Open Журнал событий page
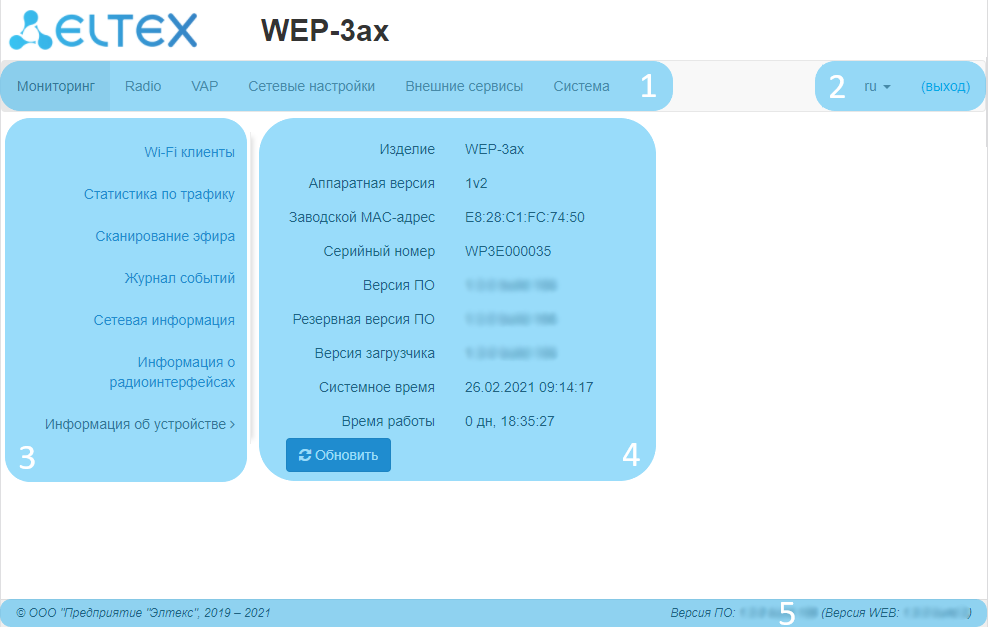Viewport: 988px width, 627px height. [x=180, y=278]
